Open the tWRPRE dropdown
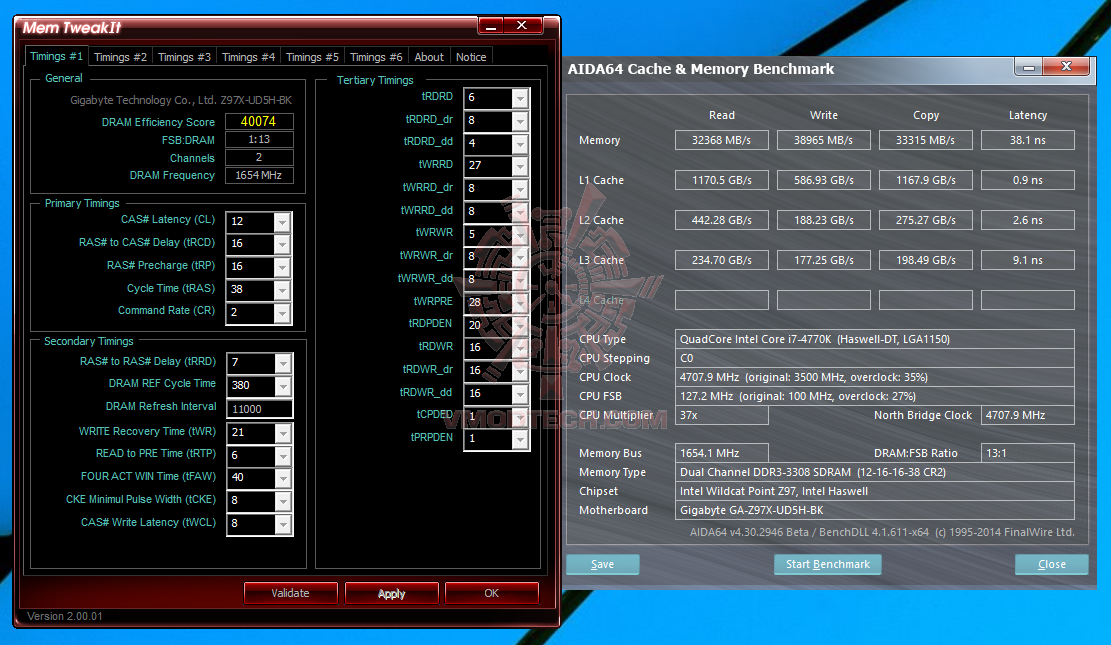 point(520,302)
